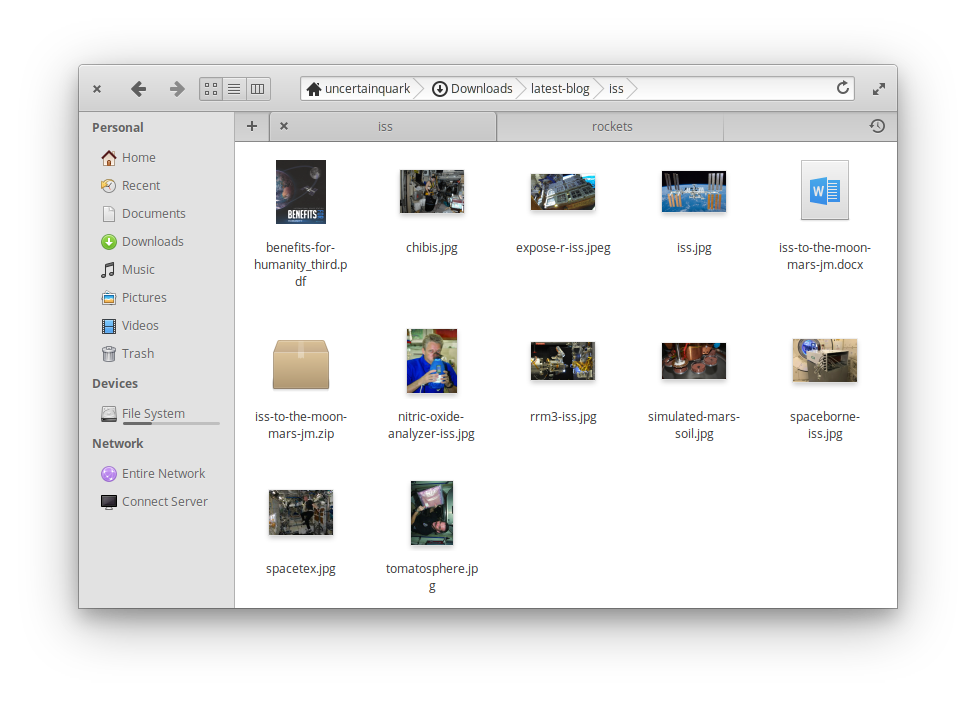Switch to list view
This screenshot has height=701, width=976.
[234, 89]
